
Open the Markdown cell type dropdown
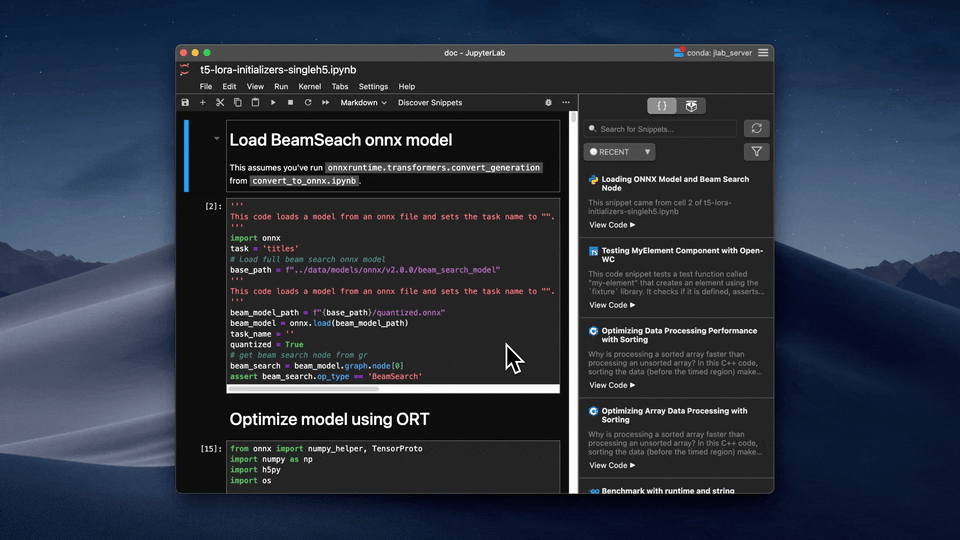coord(364,103)
